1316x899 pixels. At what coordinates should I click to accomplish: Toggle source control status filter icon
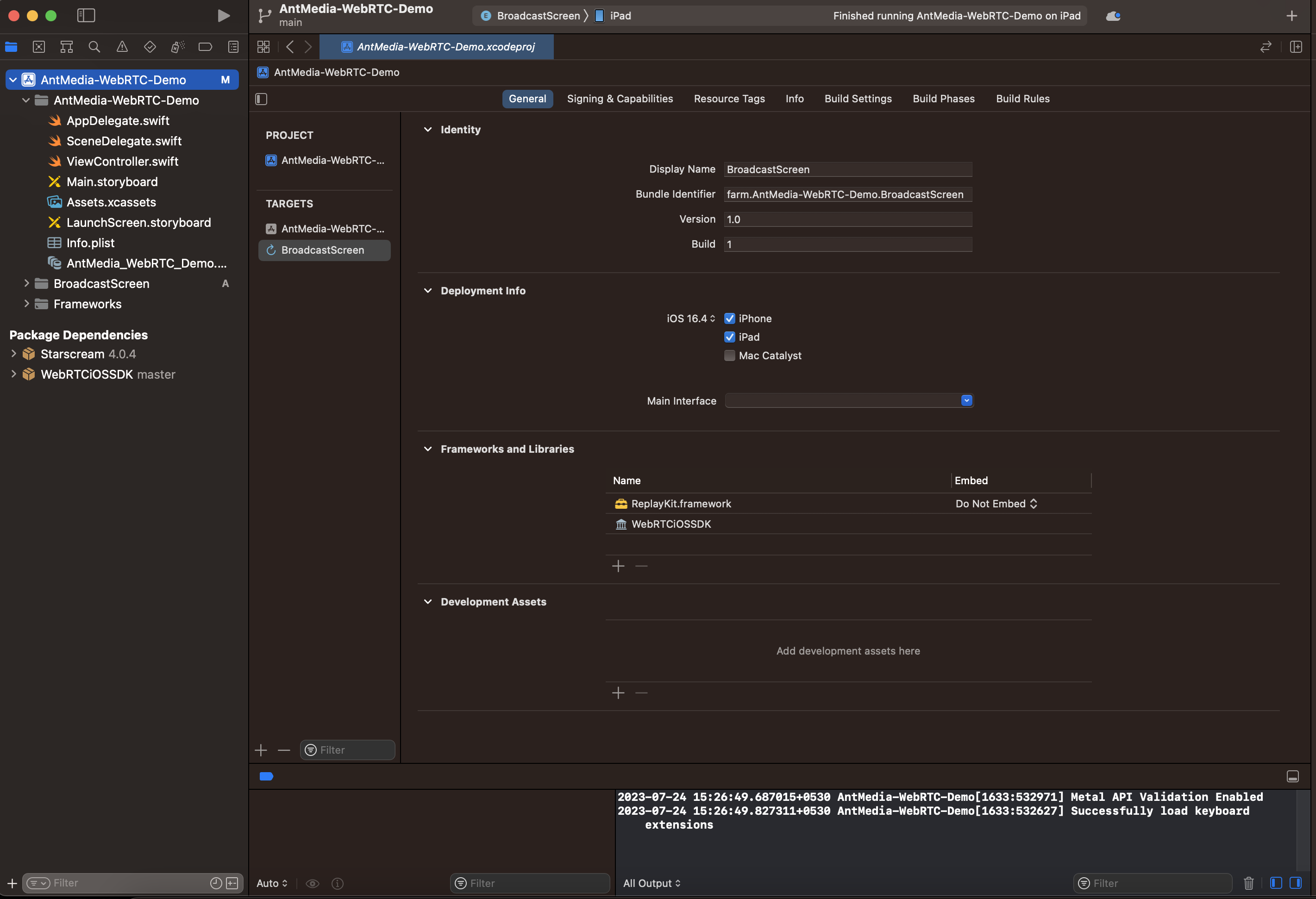(x=232, y=883)
